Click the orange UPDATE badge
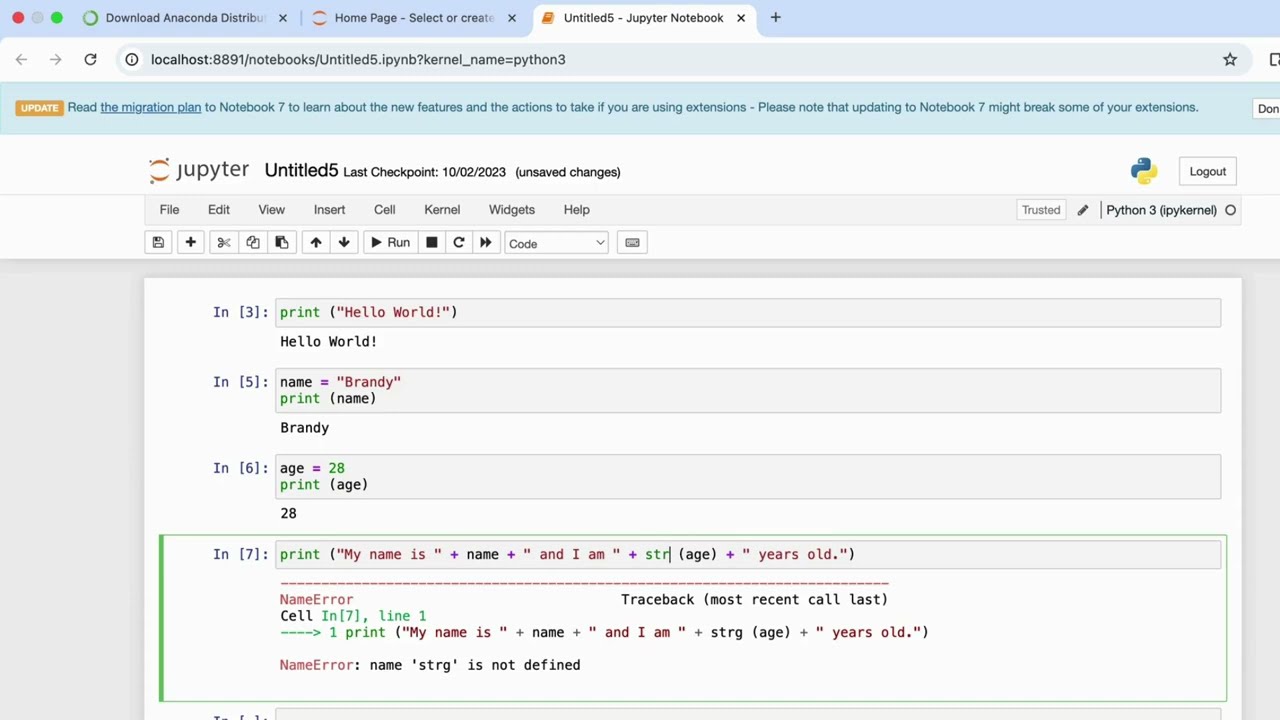 [40, 107]
